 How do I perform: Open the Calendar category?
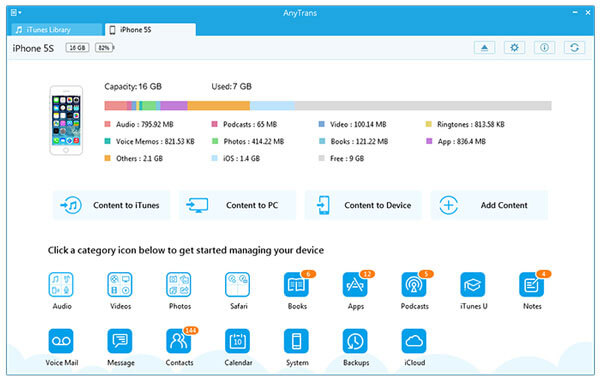(238, 341)
